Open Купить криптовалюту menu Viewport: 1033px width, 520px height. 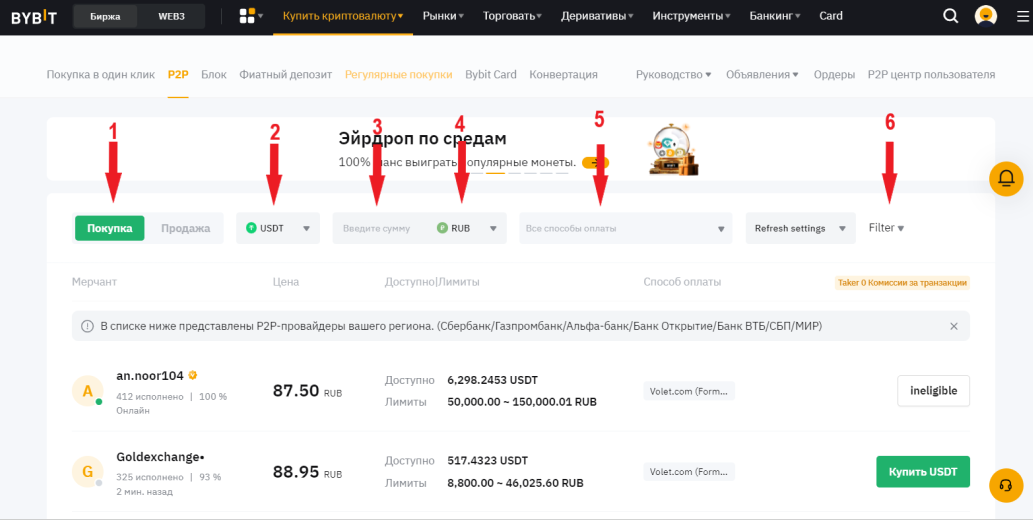[x=343, y=16]
